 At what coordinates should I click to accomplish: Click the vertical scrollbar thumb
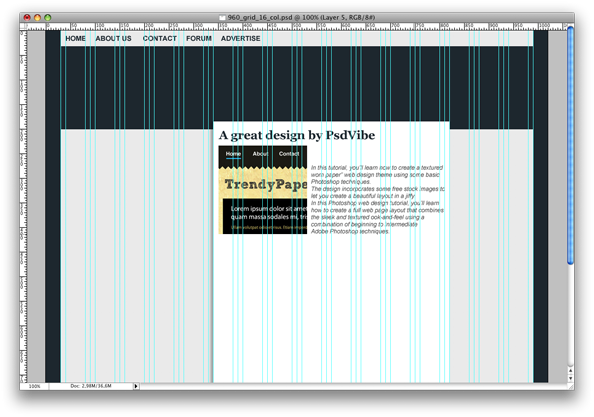pos(571,146)
